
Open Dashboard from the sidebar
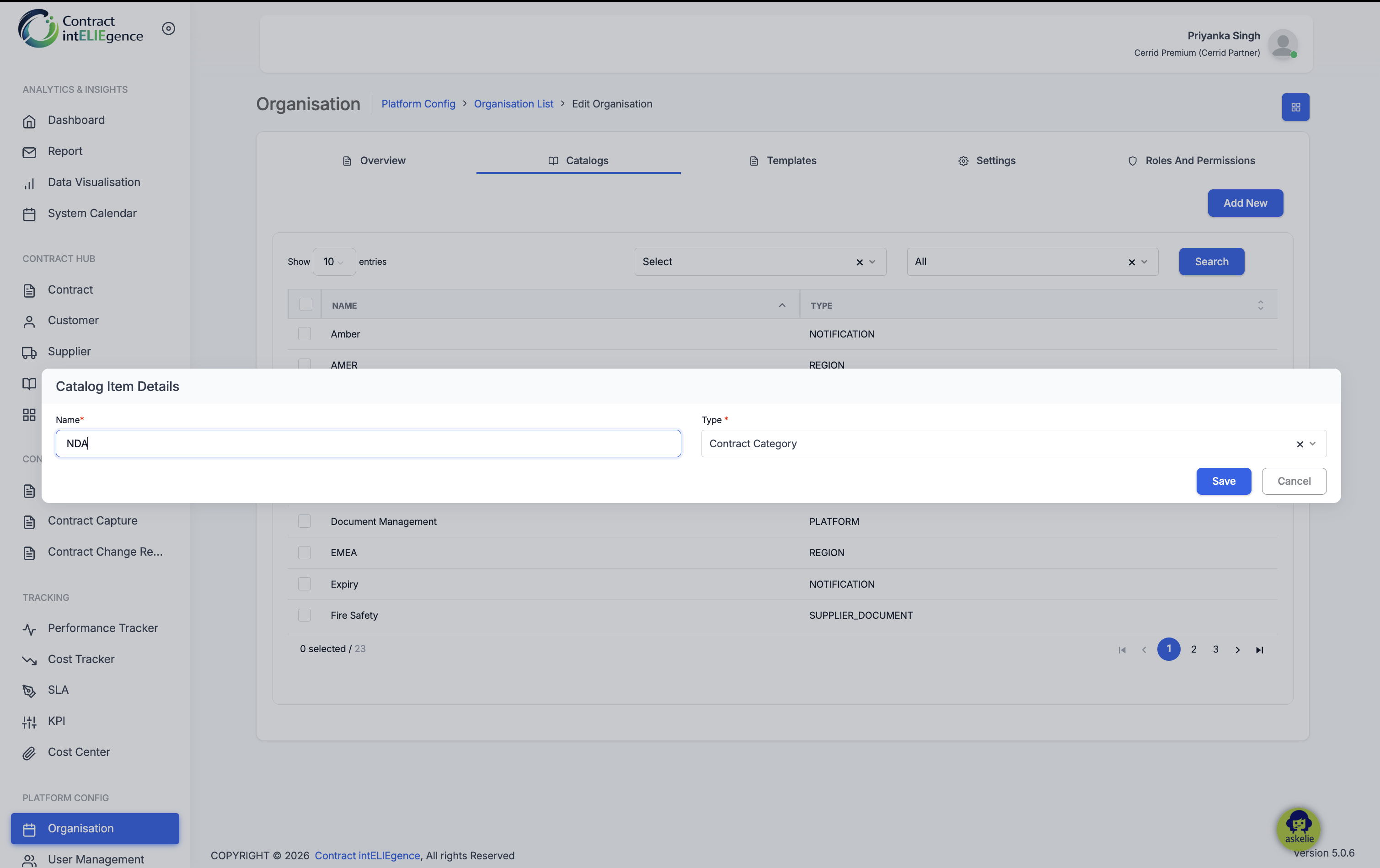click(76, 120)
